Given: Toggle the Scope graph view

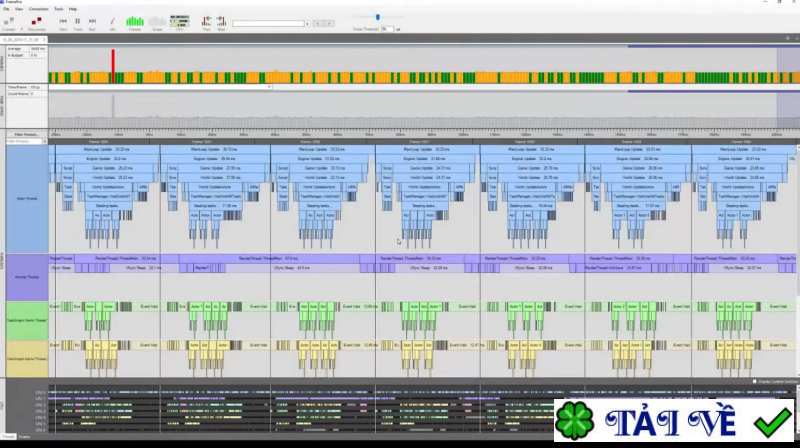Looking at the screenshot, I should [157, 21].
